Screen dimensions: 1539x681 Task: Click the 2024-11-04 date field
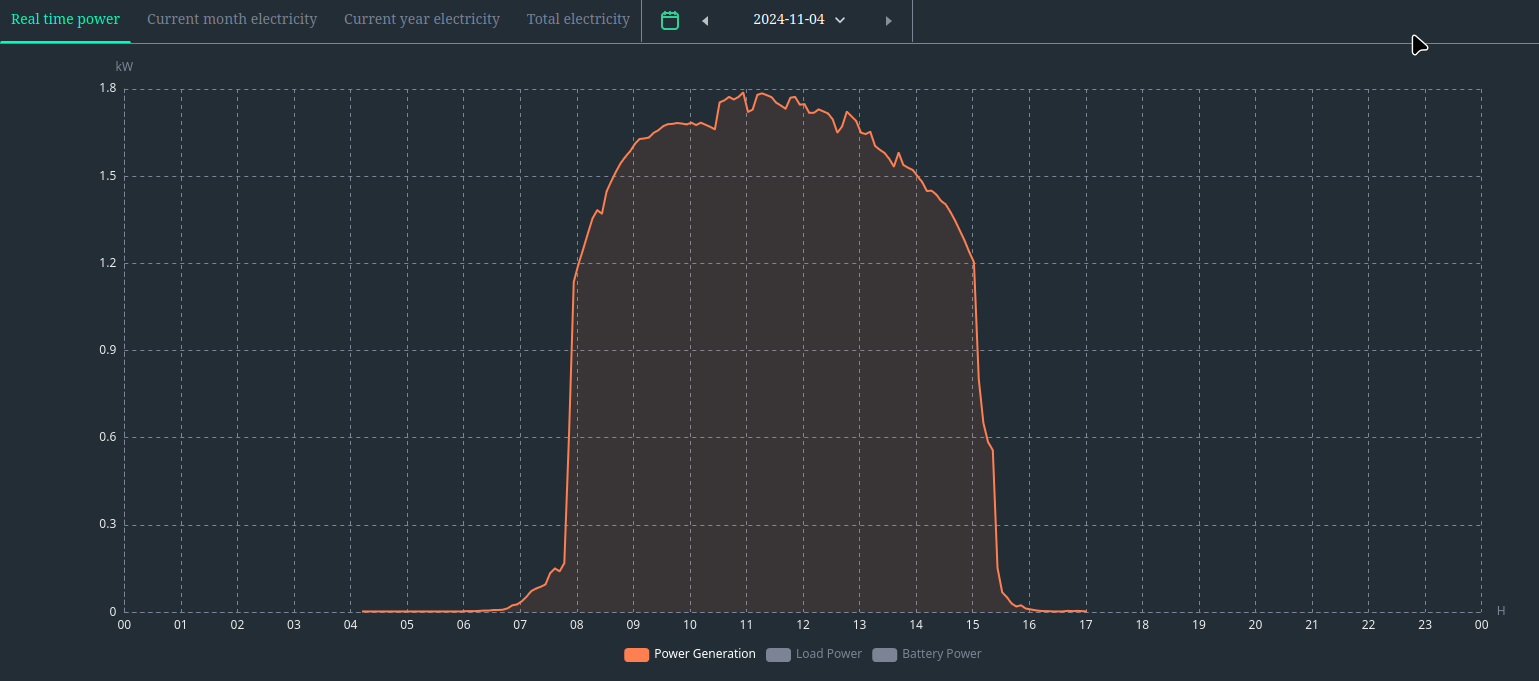click(x=788, y=19)
